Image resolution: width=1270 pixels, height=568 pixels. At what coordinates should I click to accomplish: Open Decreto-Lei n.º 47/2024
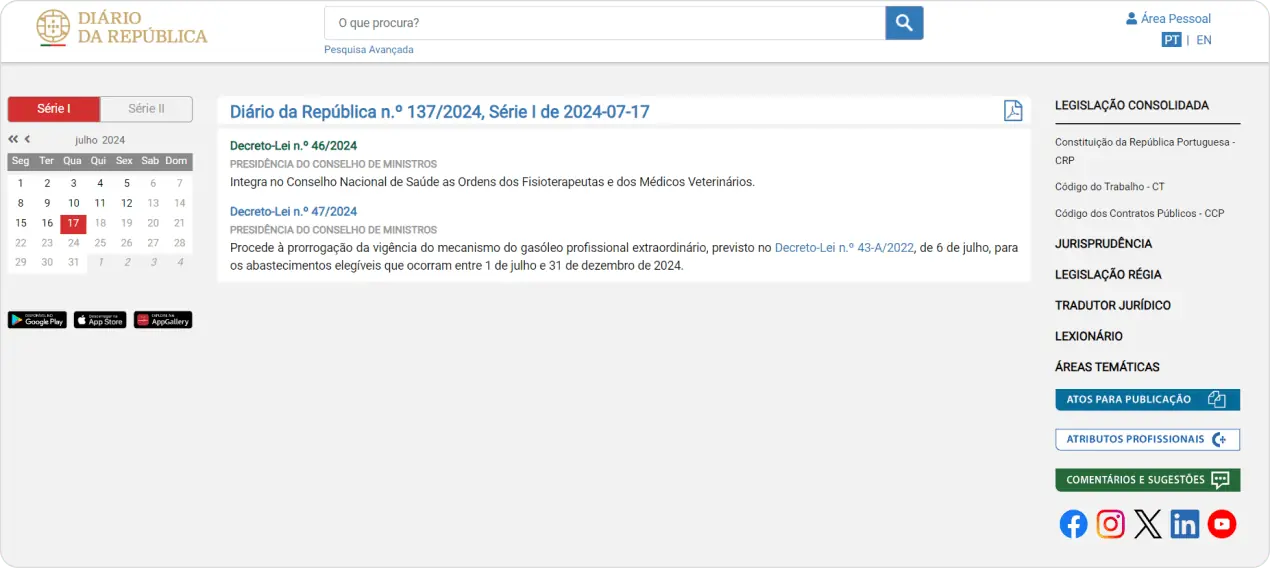point(293,212)
